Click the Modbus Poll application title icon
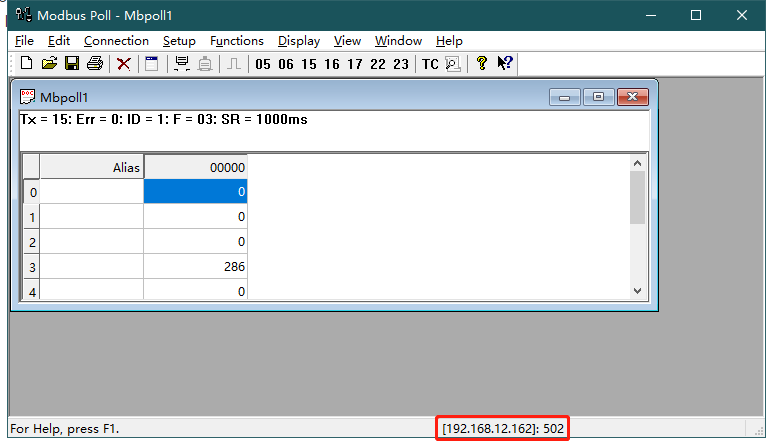 [23, 15]
